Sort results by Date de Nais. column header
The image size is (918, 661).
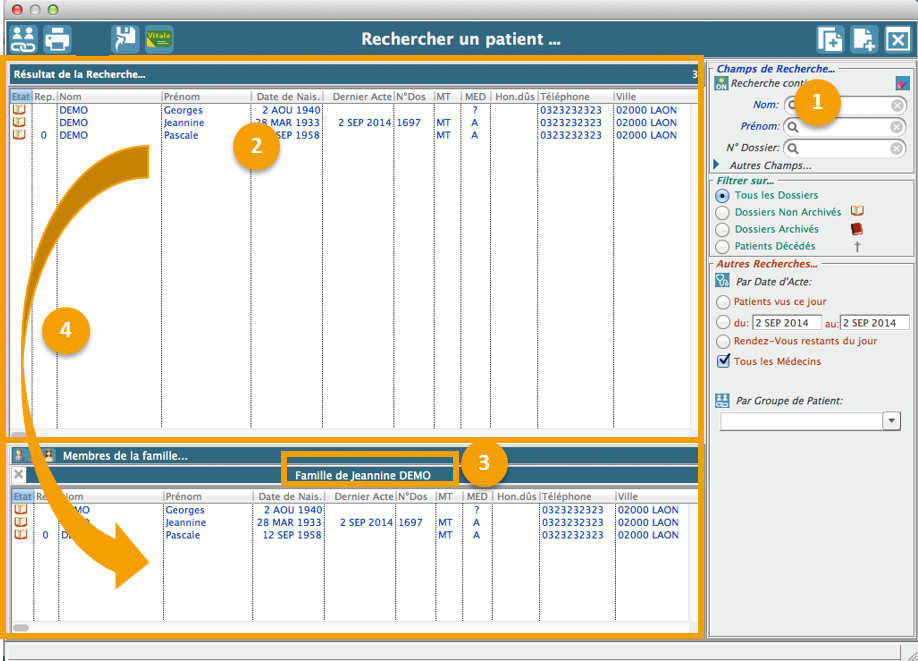[x=286, y=97]
